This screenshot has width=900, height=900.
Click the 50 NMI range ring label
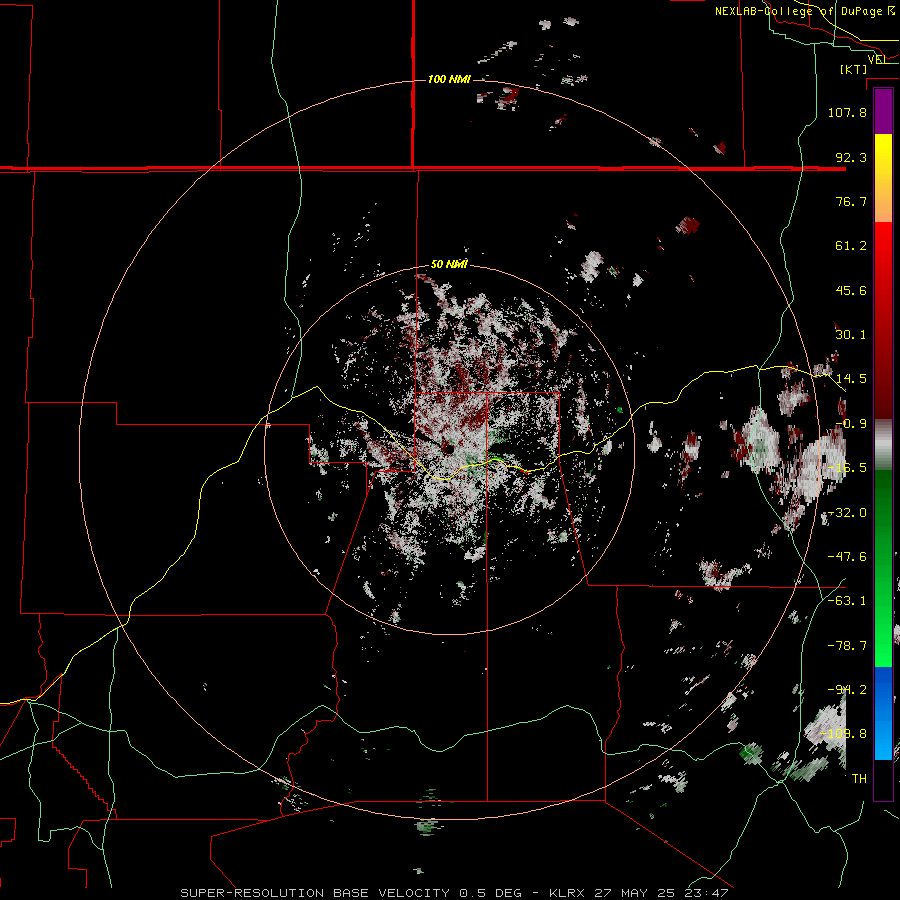click(x=449, y=264)
